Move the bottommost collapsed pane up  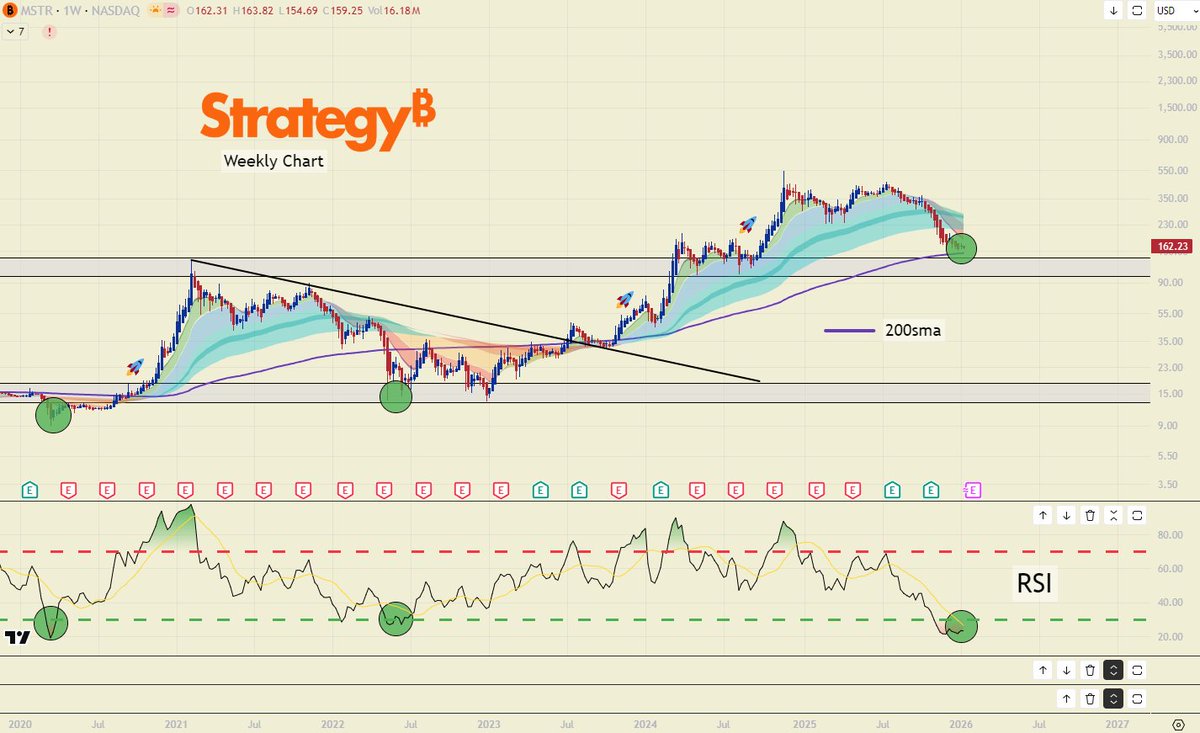[1066, 699]
